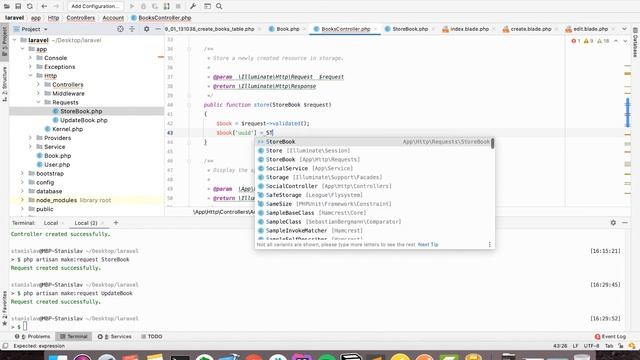This screenshot has height=360, width=640.
Task: Hide the Project panel with the minus icon
Action: pos(158,29)
